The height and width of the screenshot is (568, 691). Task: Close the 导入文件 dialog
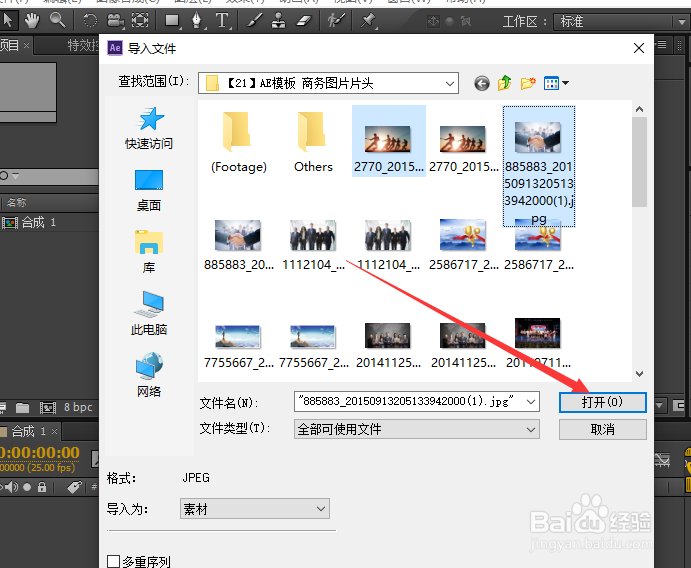click(x=639, y=48)
